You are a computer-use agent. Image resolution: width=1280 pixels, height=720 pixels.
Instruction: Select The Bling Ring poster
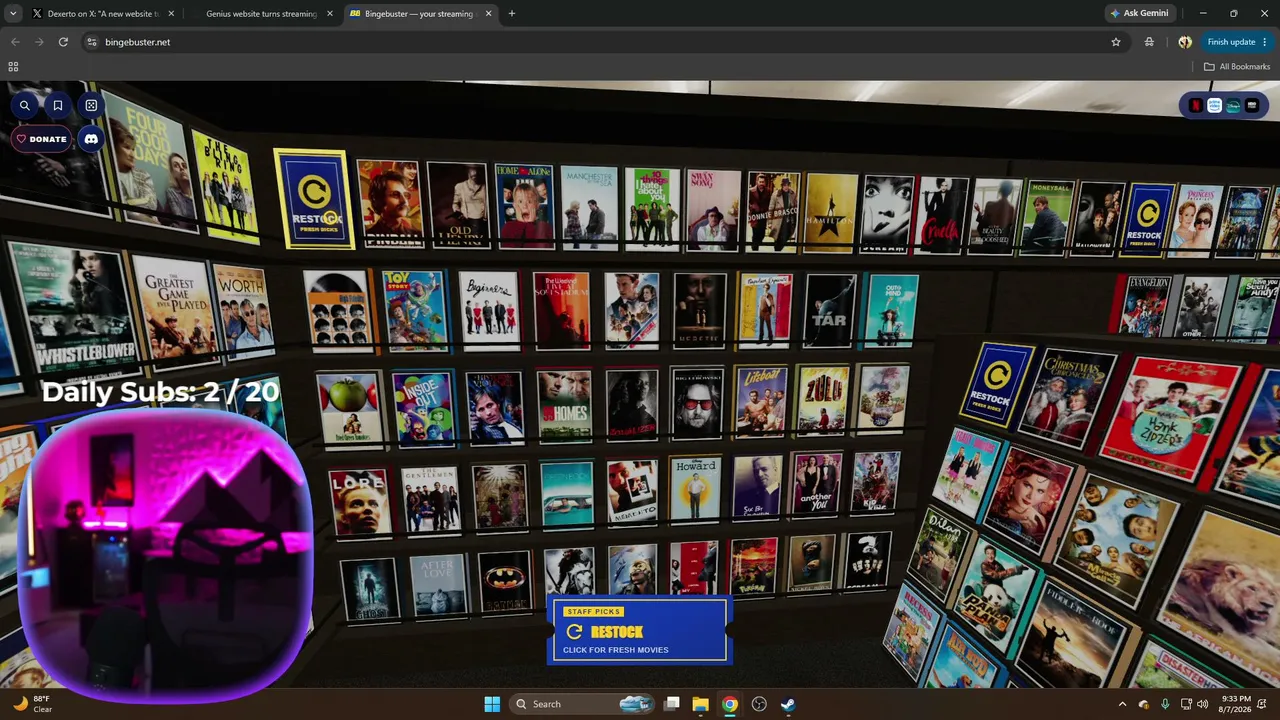224,186
